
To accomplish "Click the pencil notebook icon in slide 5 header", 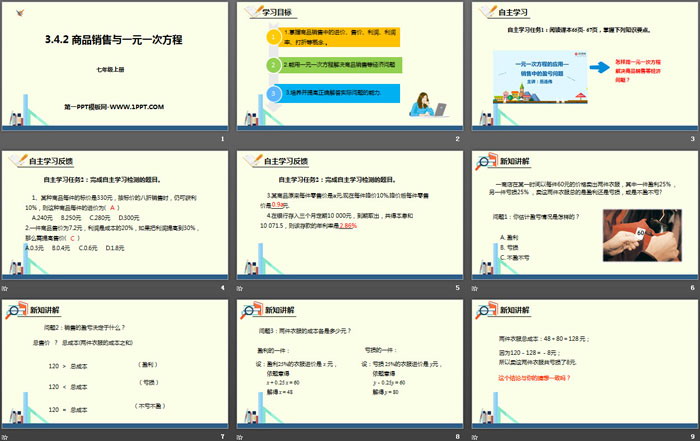I will [x=254, y=160].
